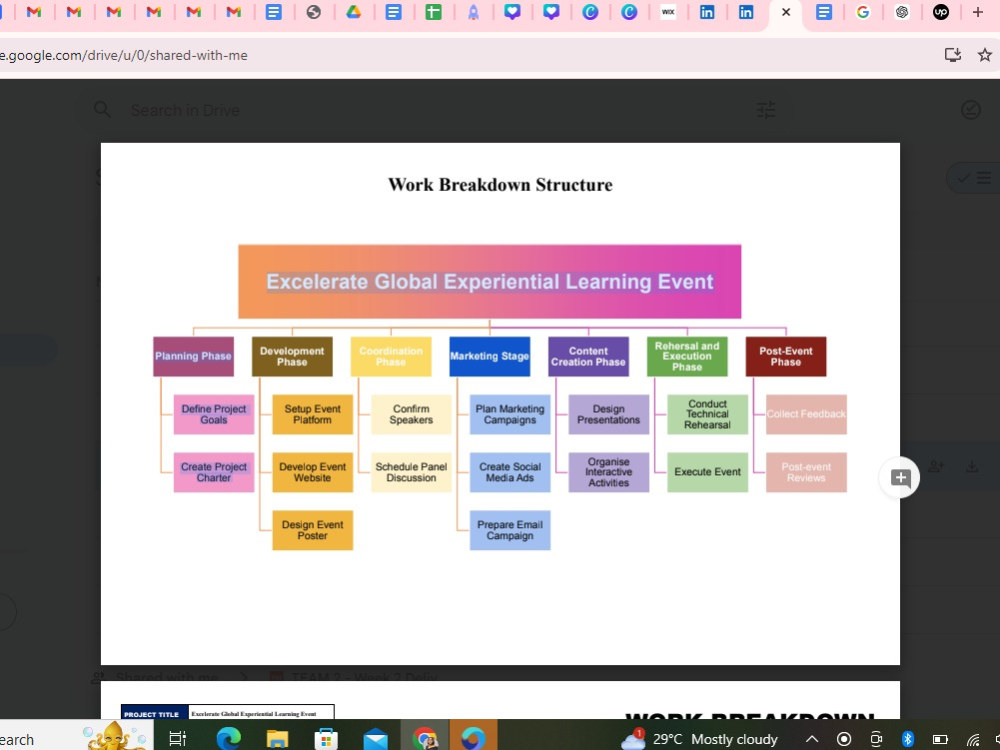Click the Confirm Speakers box
Screen dimensions: 1000x750
tap(411, 414)
